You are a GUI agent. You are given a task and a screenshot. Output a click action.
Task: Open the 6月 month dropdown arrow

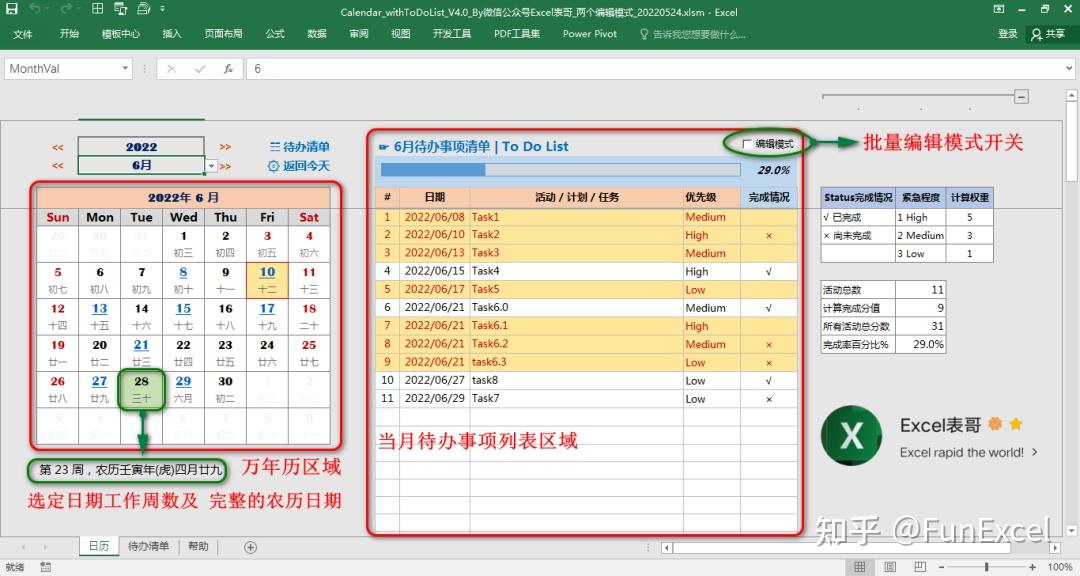[211, 166]
